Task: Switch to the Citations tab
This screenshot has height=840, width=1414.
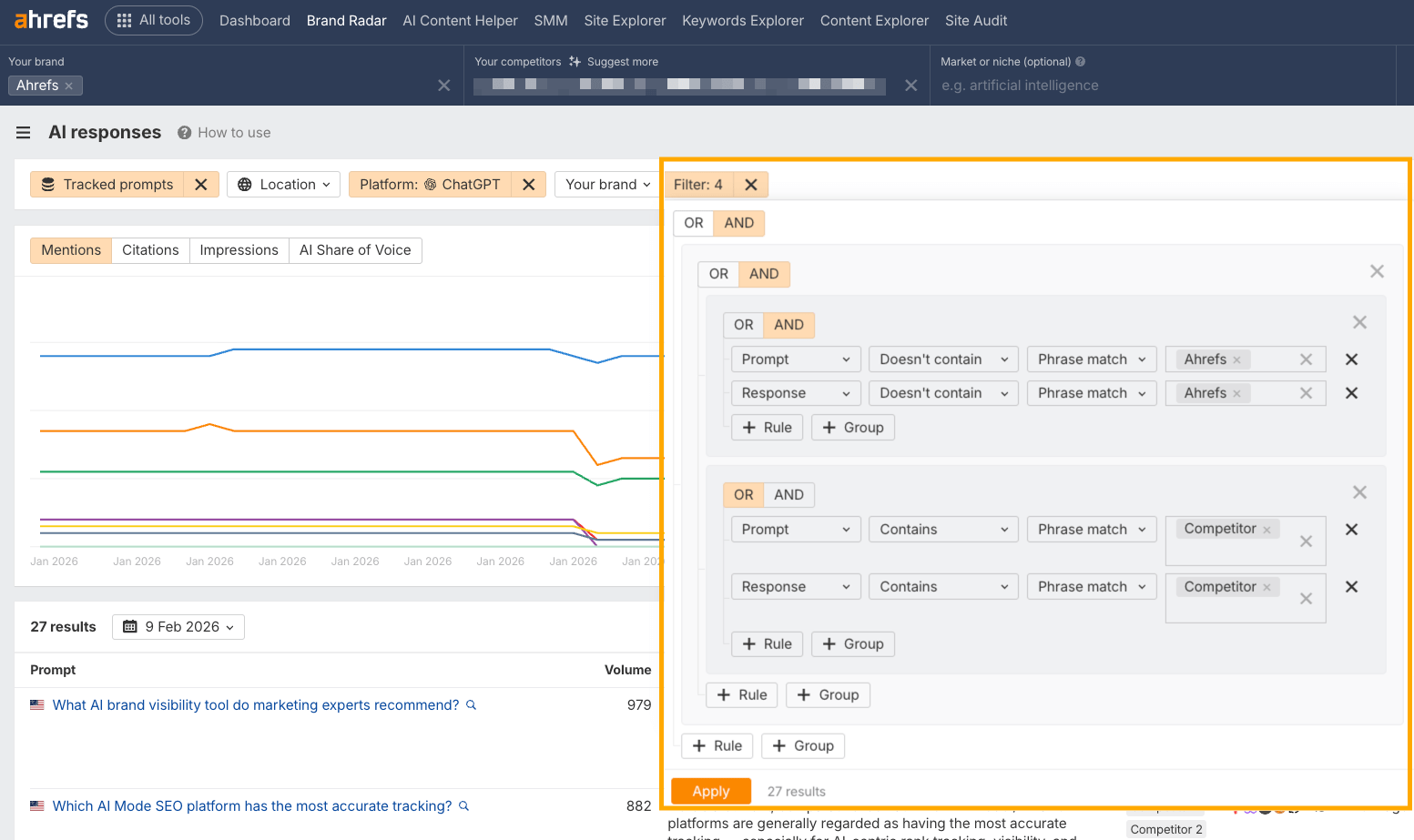Action: click(149, 249)
